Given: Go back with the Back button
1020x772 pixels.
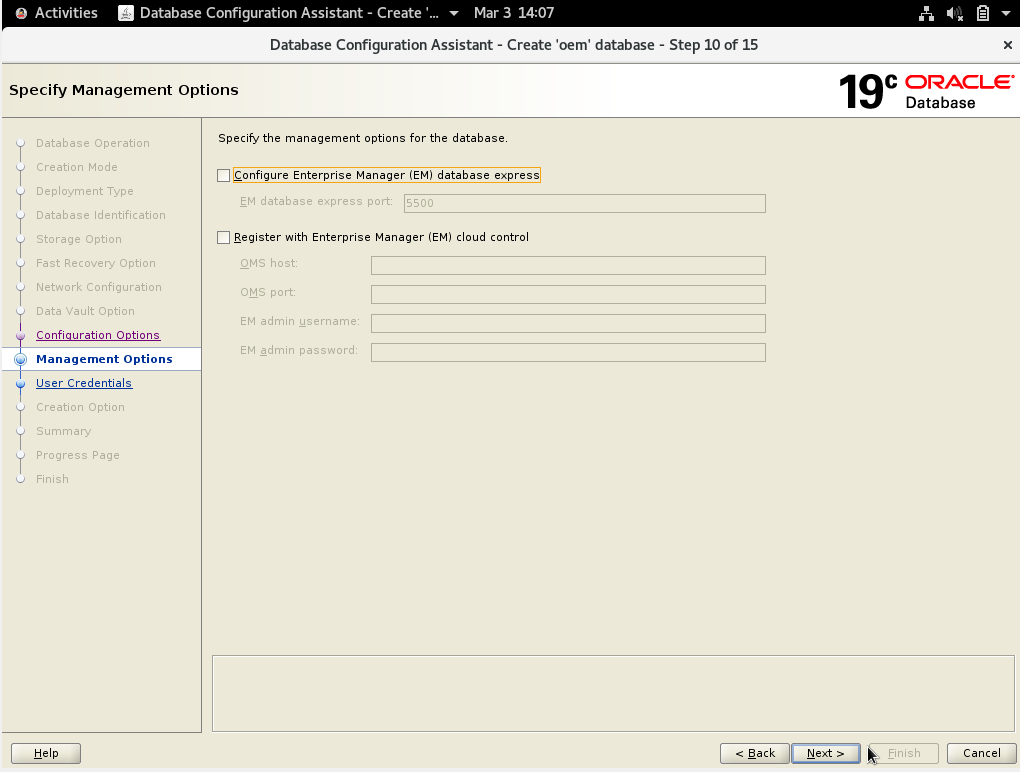Looking at the screenshot, I should pos(755,753).
